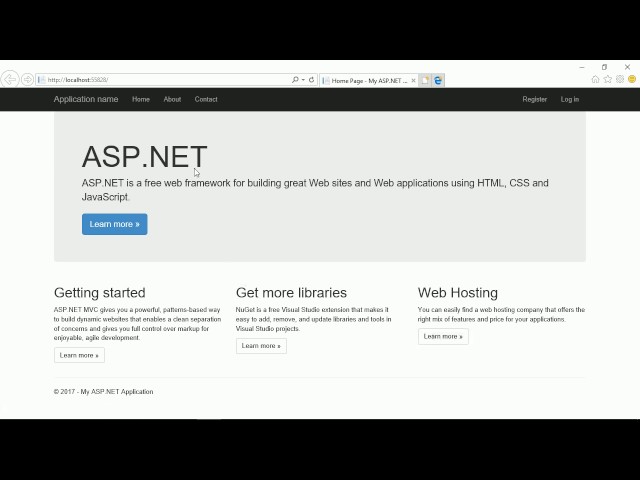Restore down the browser window
640x480 pixels.
[604, 67]
